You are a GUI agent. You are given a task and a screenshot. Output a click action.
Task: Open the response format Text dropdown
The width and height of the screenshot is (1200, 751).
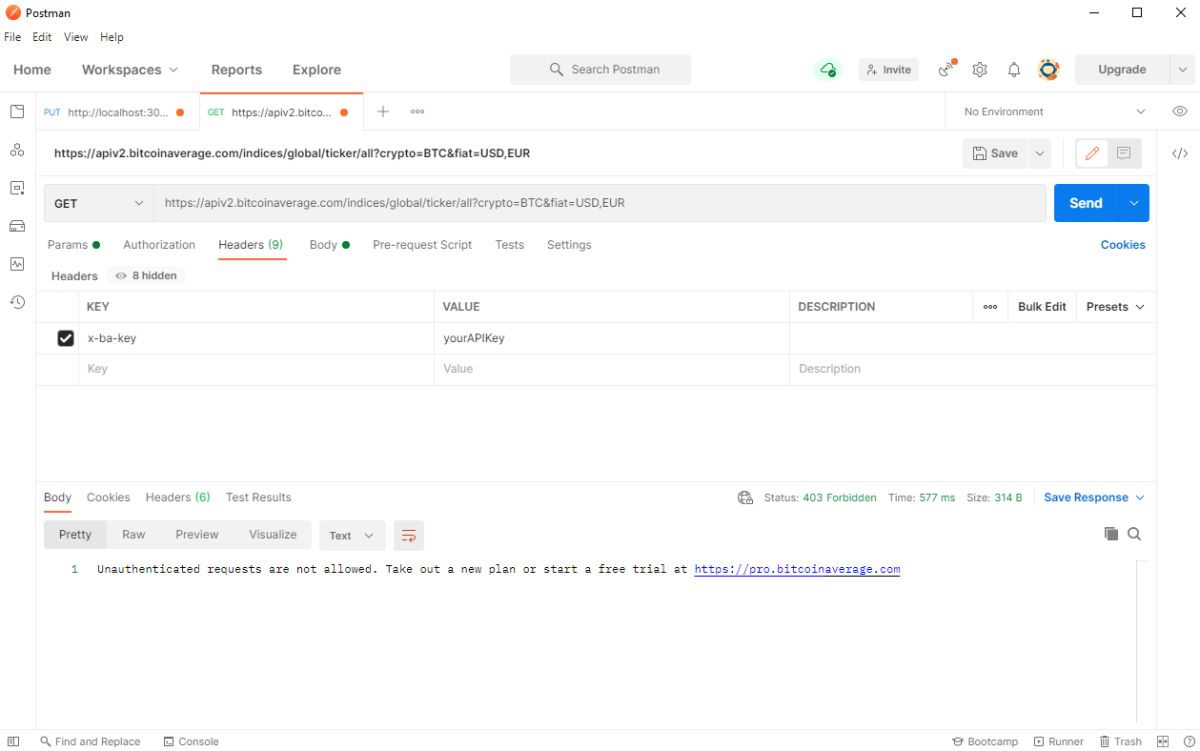tap(352, 536)
